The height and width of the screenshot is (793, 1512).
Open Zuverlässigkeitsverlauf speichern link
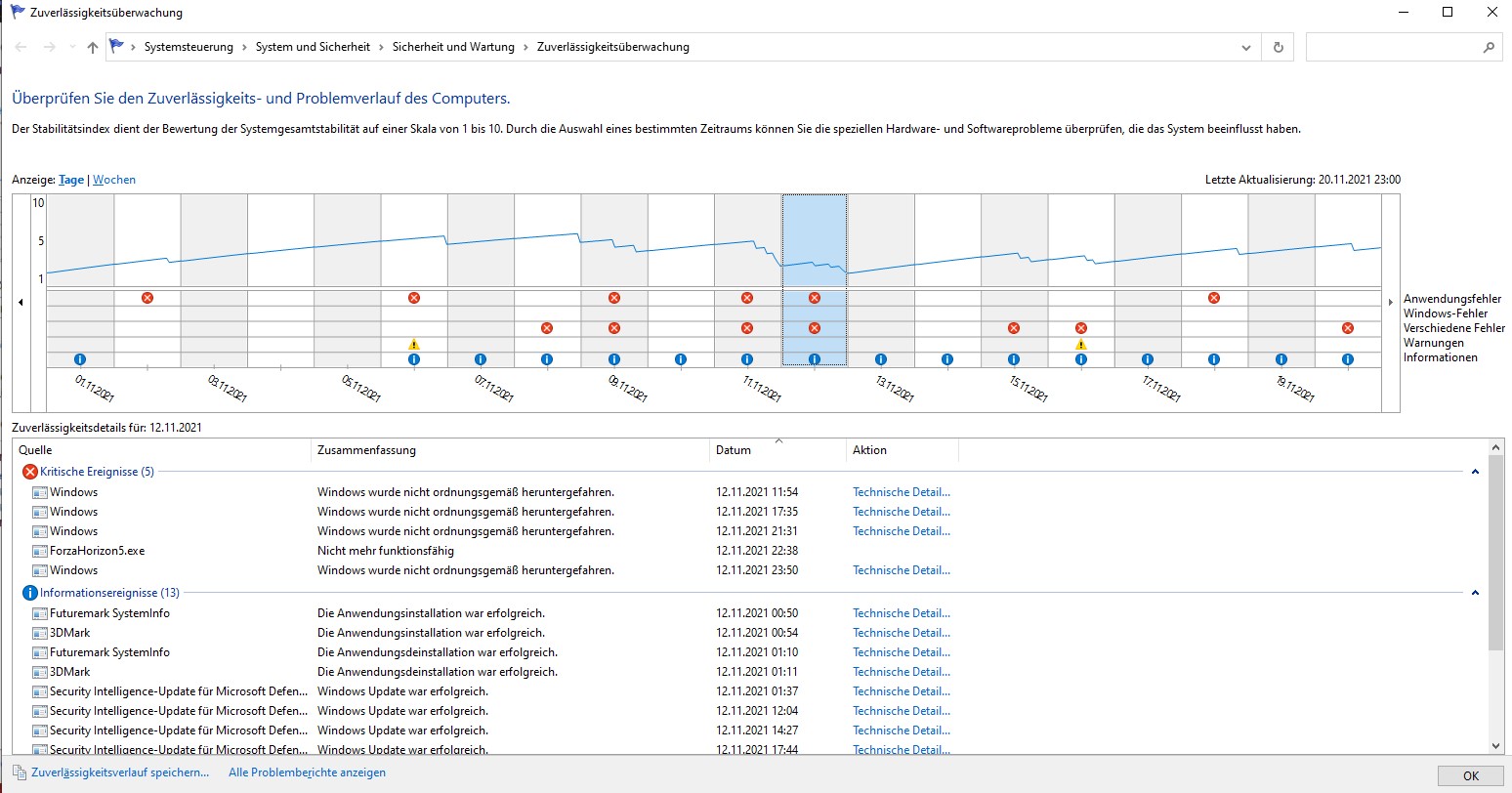click(120, 772)
